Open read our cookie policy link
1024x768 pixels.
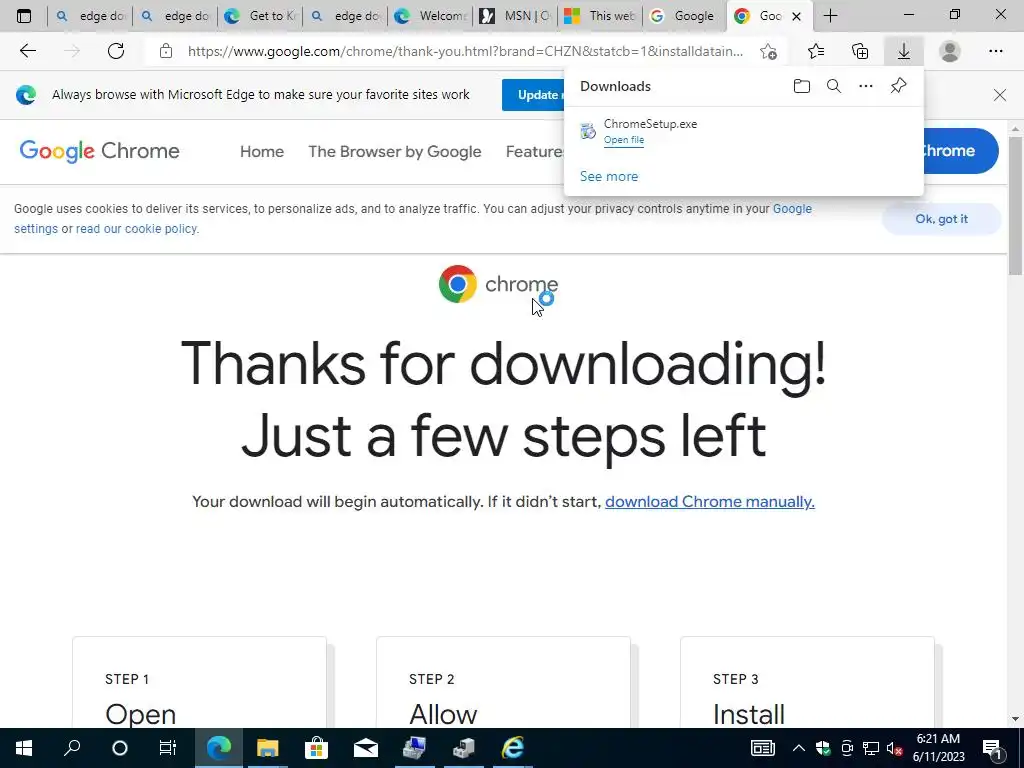point(136,229)
